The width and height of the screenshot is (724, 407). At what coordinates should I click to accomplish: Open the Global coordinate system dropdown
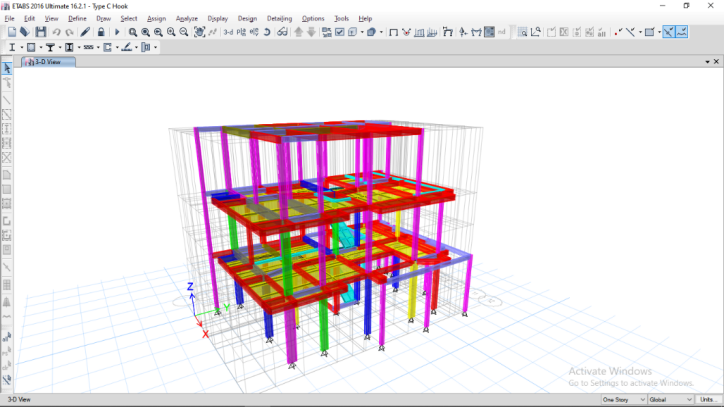tap(671, 399)
